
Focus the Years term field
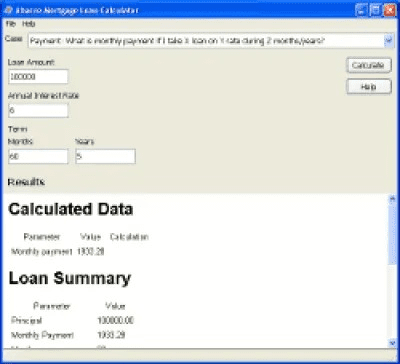coord(105,156)
